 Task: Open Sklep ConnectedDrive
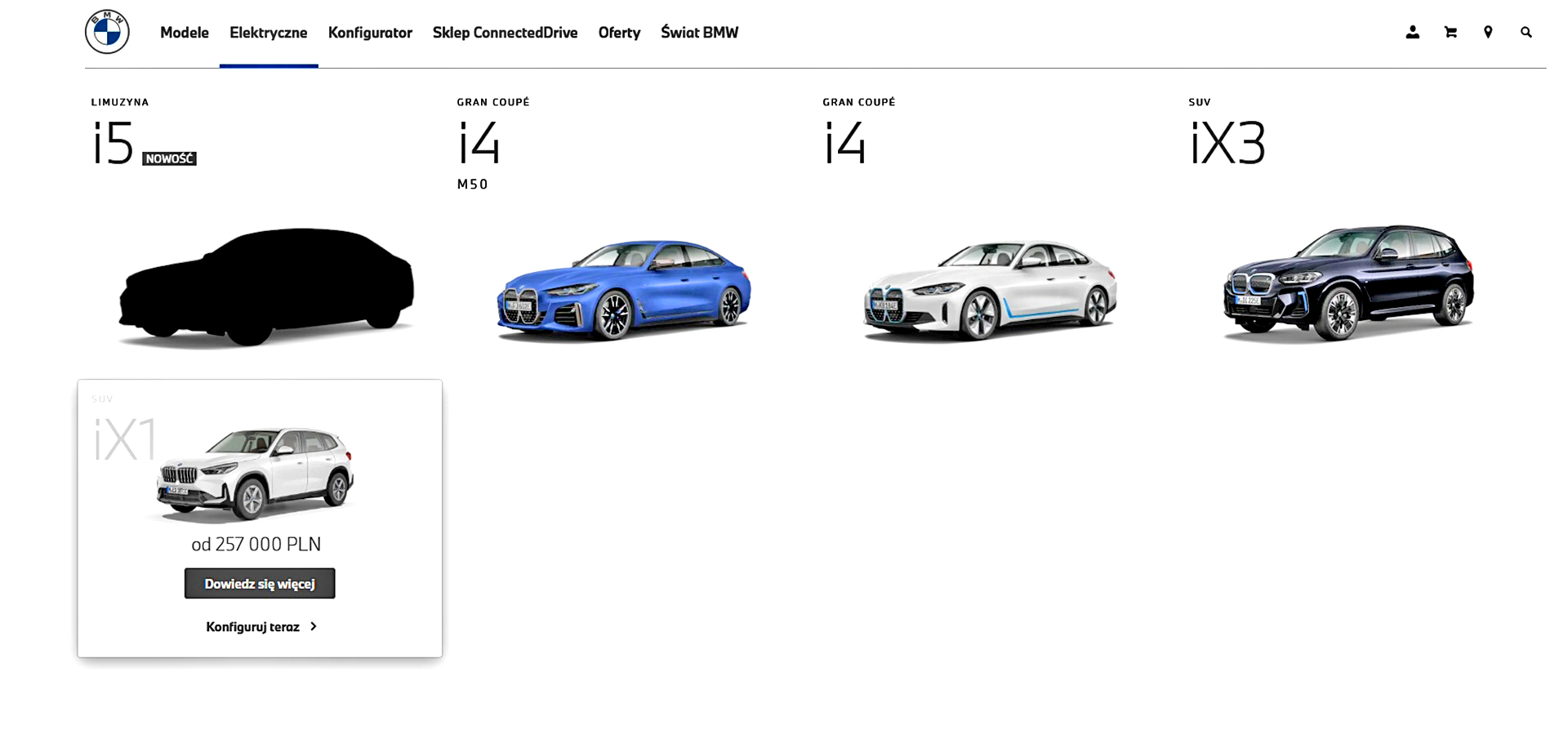(505, 33)
